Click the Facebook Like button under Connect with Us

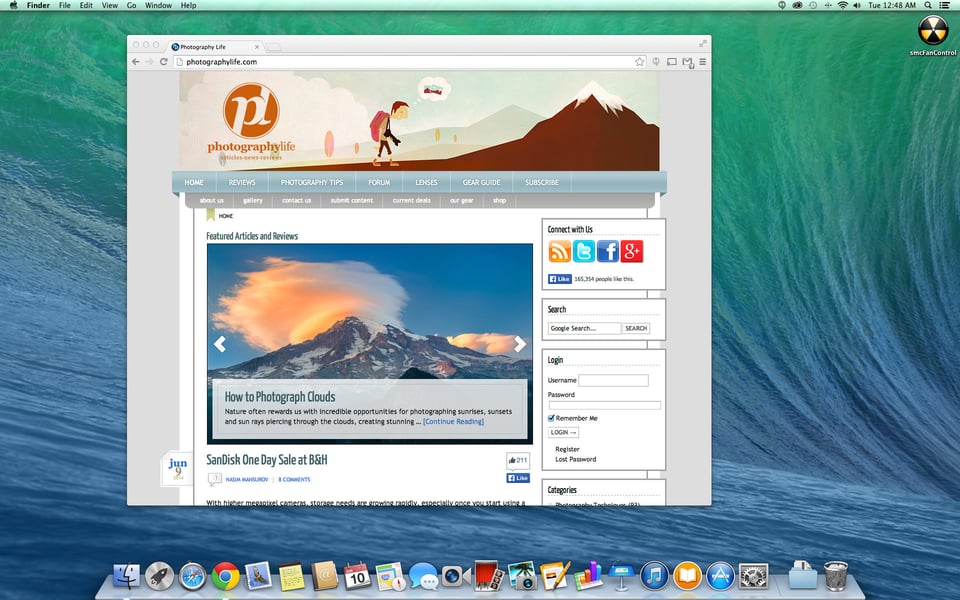560,279
